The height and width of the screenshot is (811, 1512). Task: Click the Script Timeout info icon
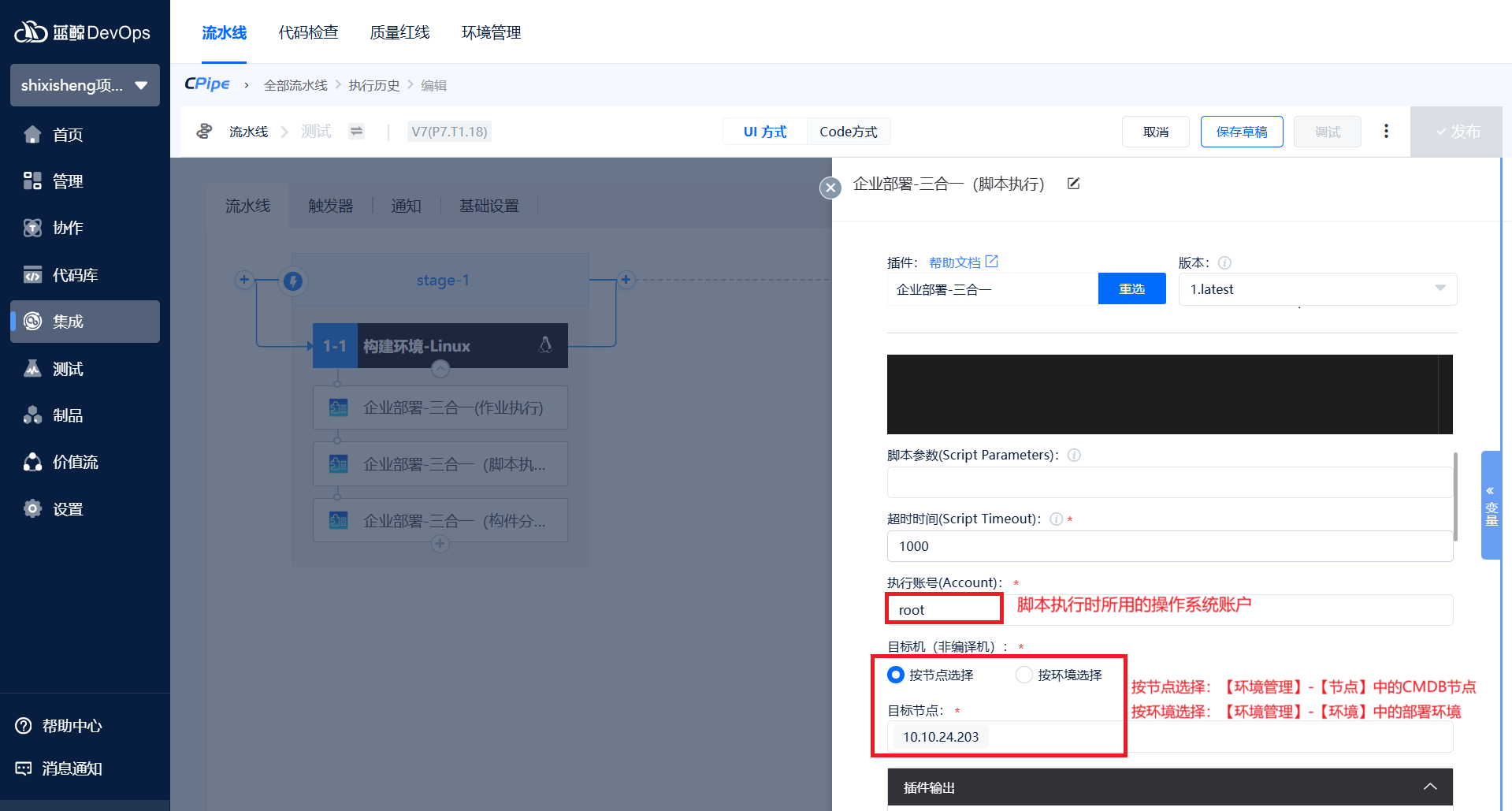tap(1056, 519)
